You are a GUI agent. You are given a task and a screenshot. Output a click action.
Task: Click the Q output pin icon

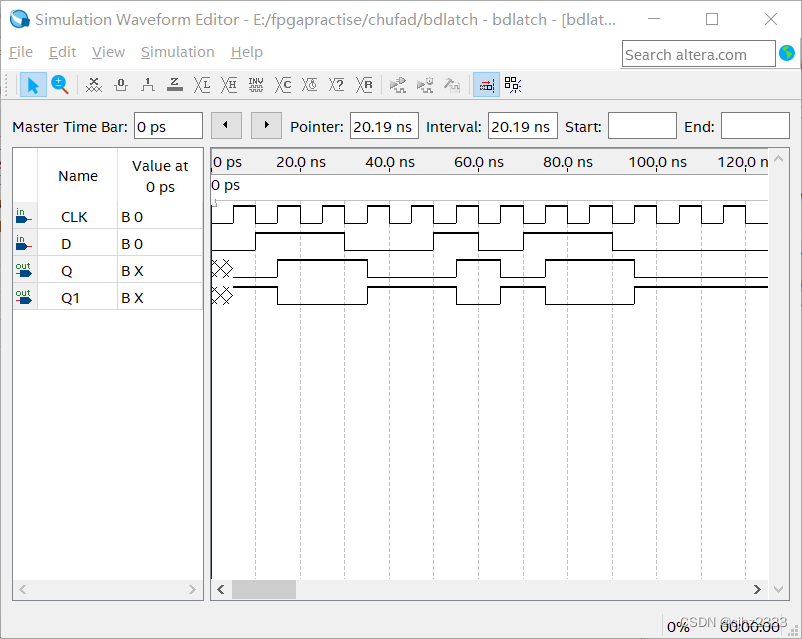pyautogui.click(x=24, y=270)
